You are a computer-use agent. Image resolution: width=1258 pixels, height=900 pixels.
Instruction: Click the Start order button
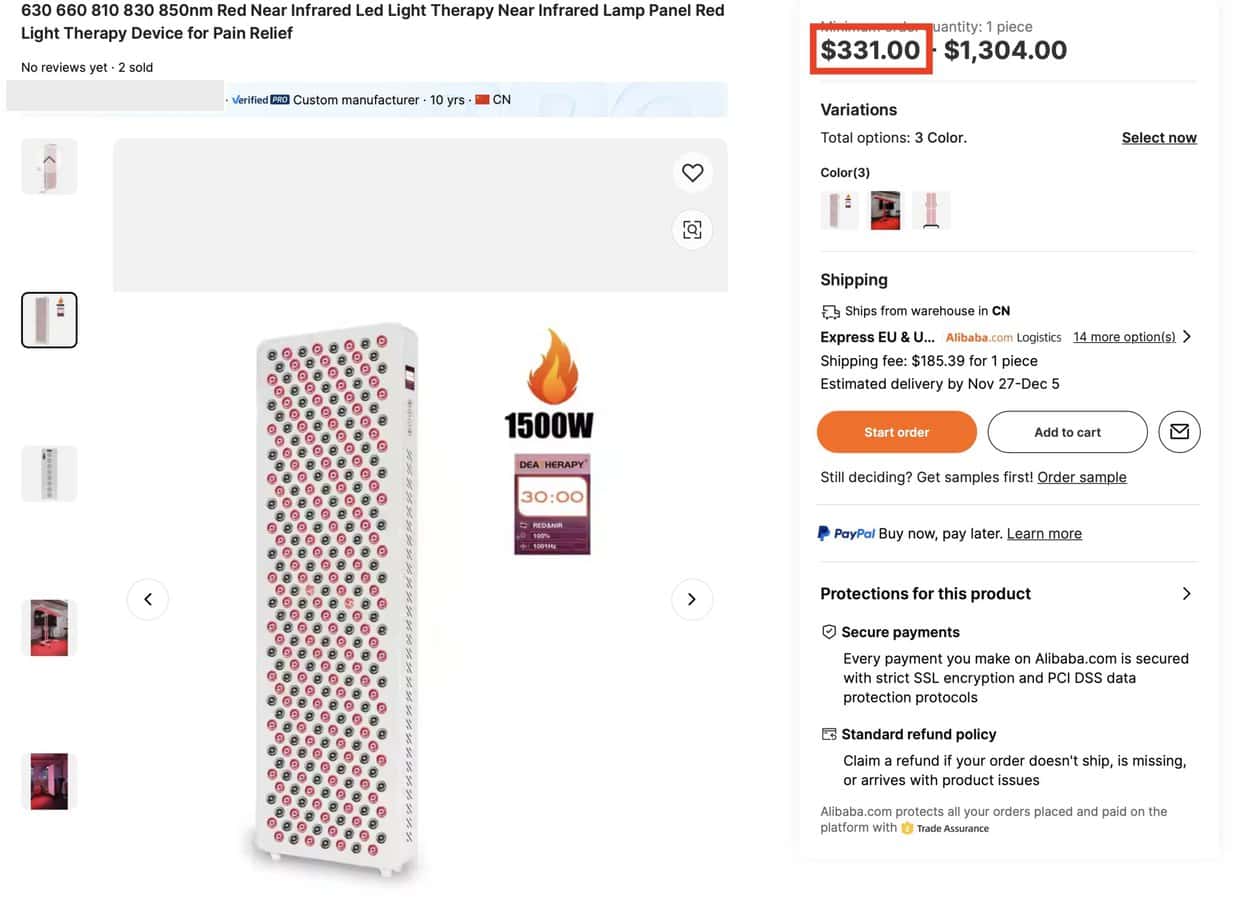pyautogui.click(x=896, y=432)
